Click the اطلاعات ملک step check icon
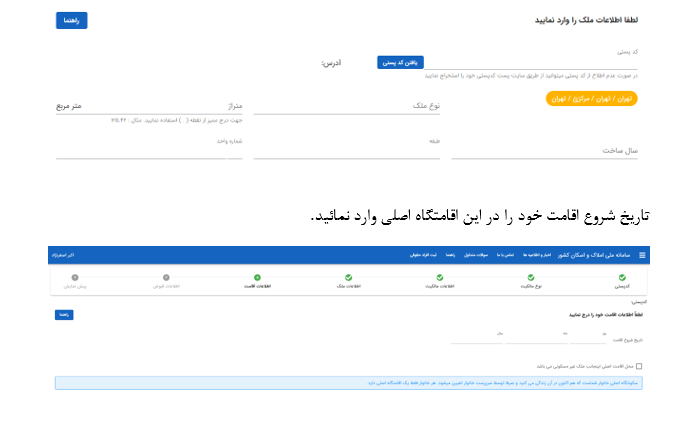 pyautogui.click(x=348, y=277)
